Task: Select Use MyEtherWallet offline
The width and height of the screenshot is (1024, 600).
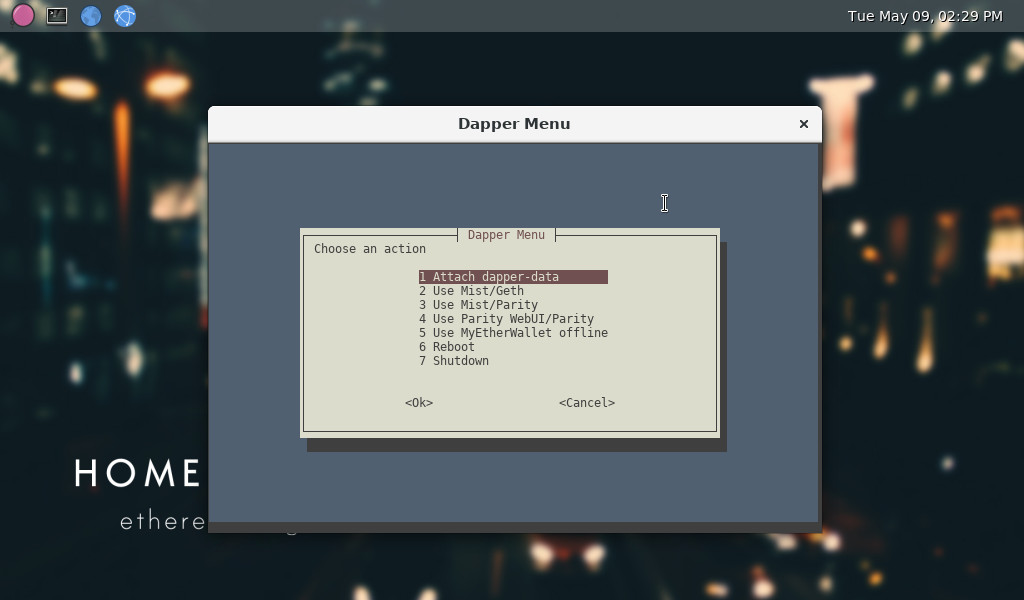Action: 513,333
